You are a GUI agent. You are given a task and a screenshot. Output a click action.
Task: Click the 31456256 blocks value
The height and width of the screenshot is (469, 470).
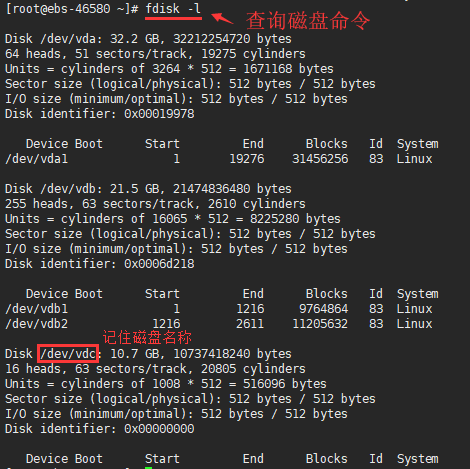coord(320,159)
